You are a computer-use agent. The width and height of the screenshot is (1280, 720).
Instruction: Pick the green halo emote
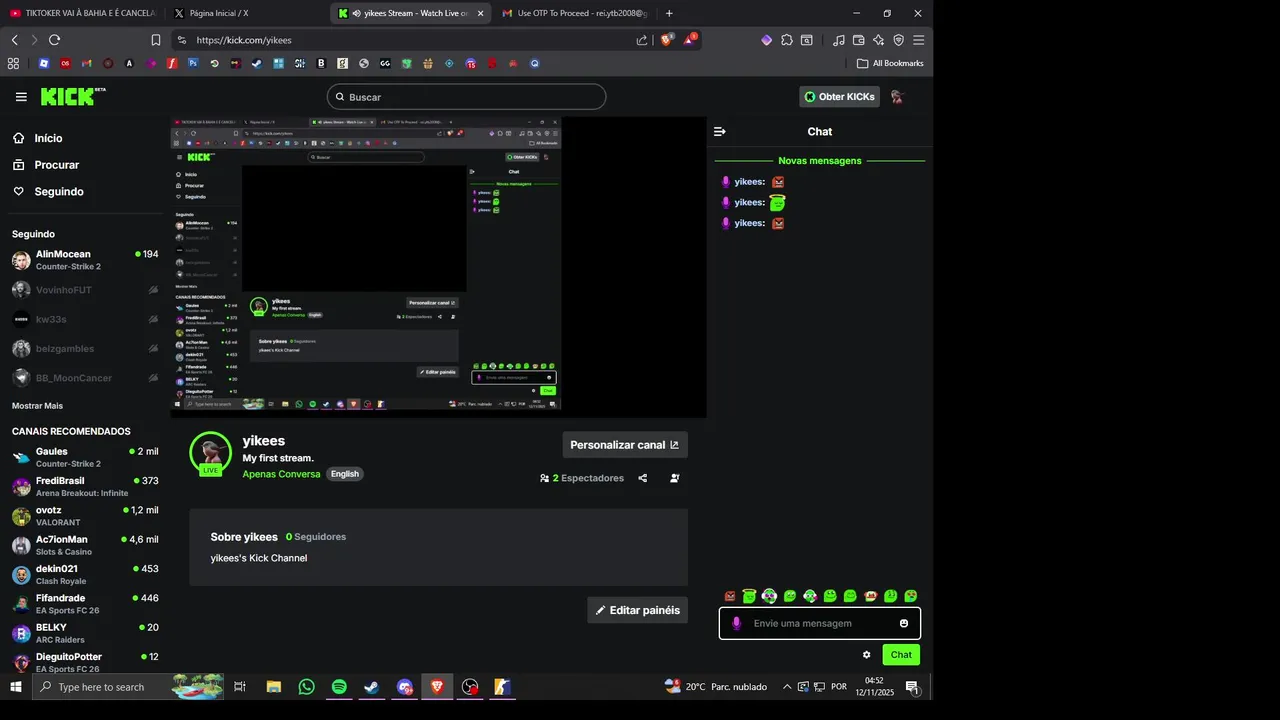[749, 596]
